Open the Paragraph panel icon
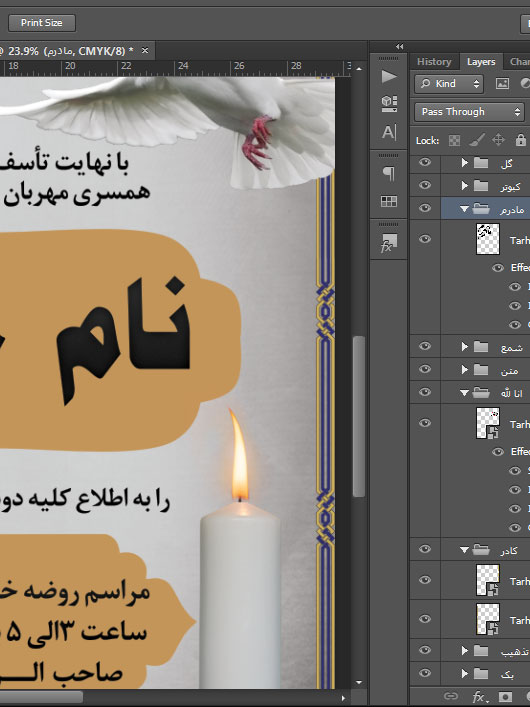Viewport: 530px width, 707px height. 389,174
